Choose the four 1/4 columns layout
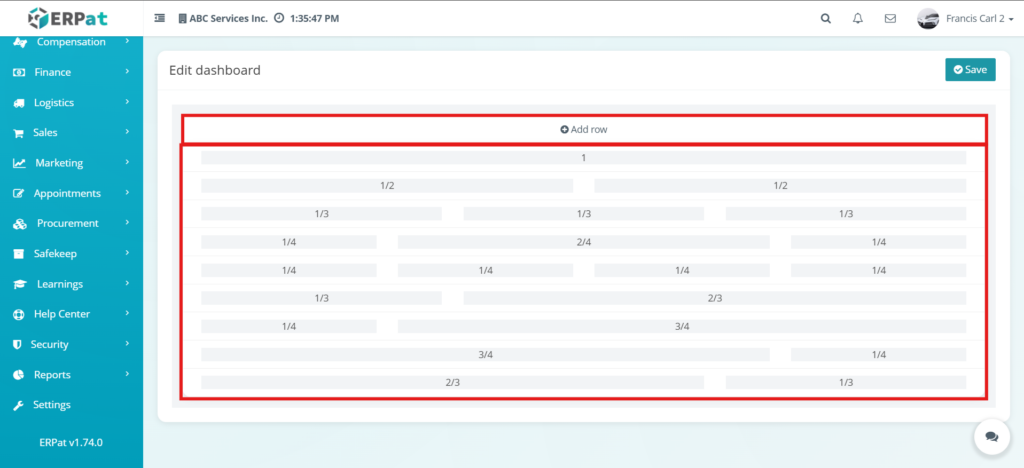The image size is (1024, 468). tap(583, 270)
